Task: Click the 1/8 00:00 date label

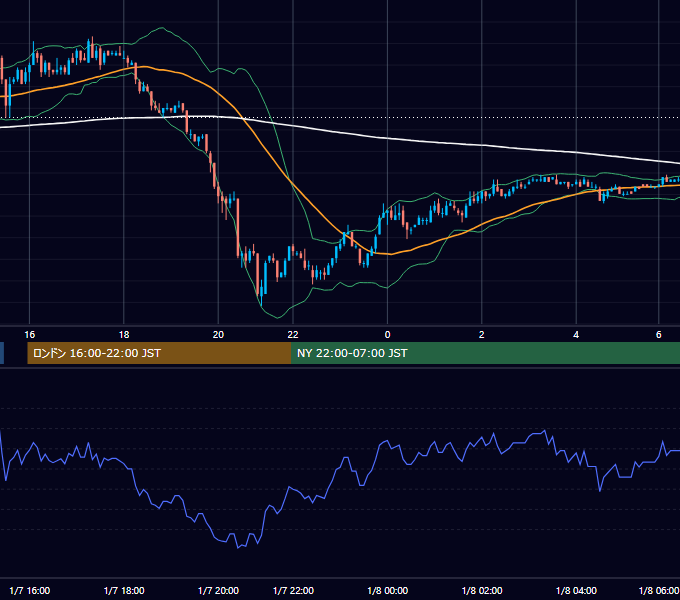Action: [x=387, y=590]
